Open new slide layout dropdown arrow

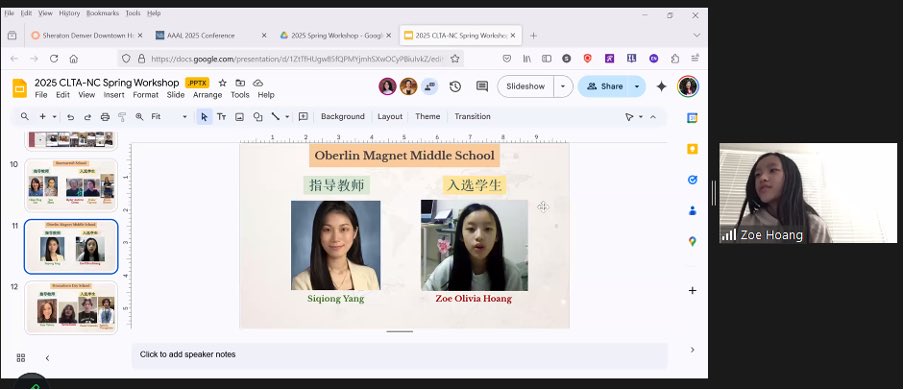click(55, 117)
